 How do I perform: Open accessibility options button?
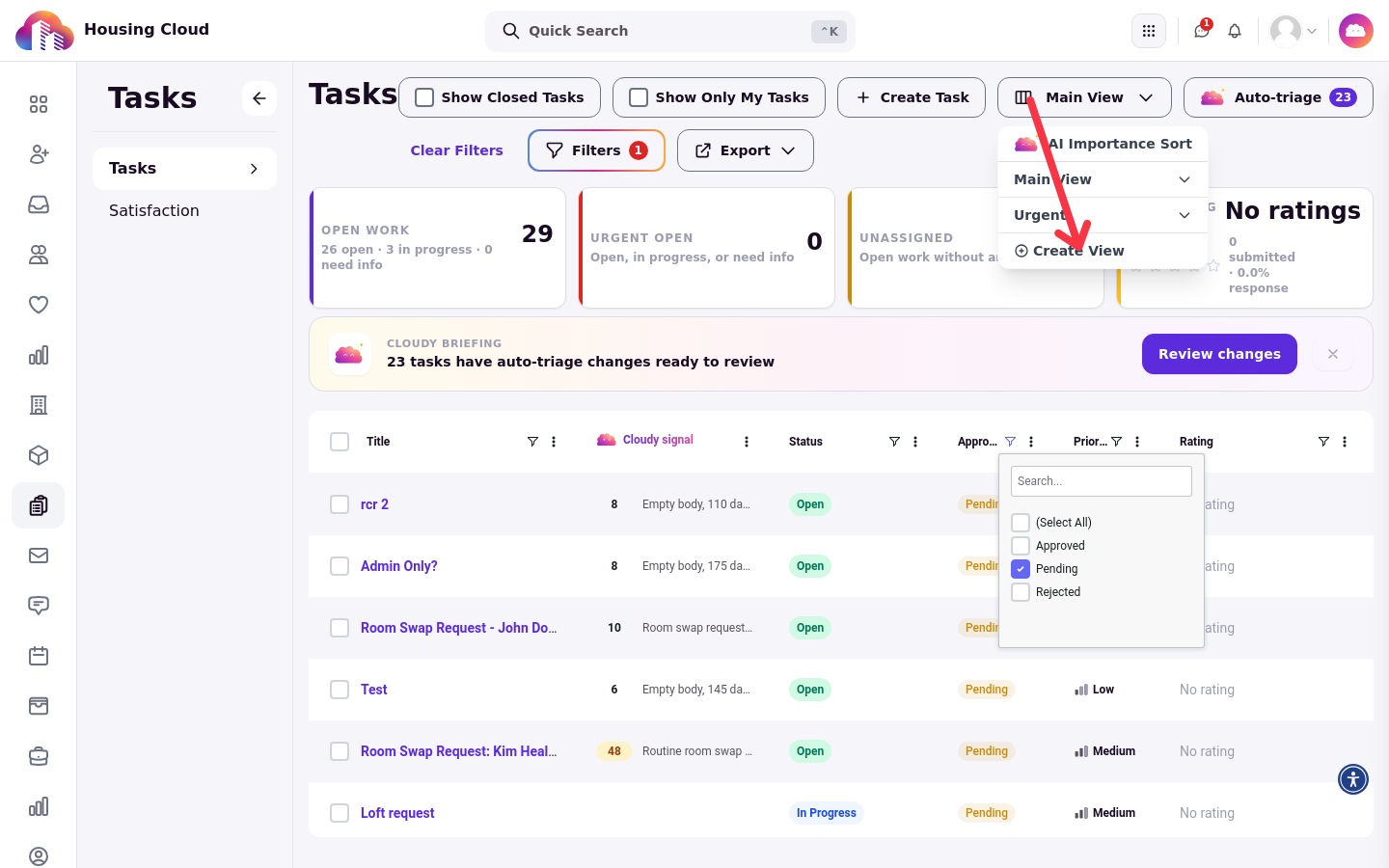pyautogui.click(x=1353, y=778)
